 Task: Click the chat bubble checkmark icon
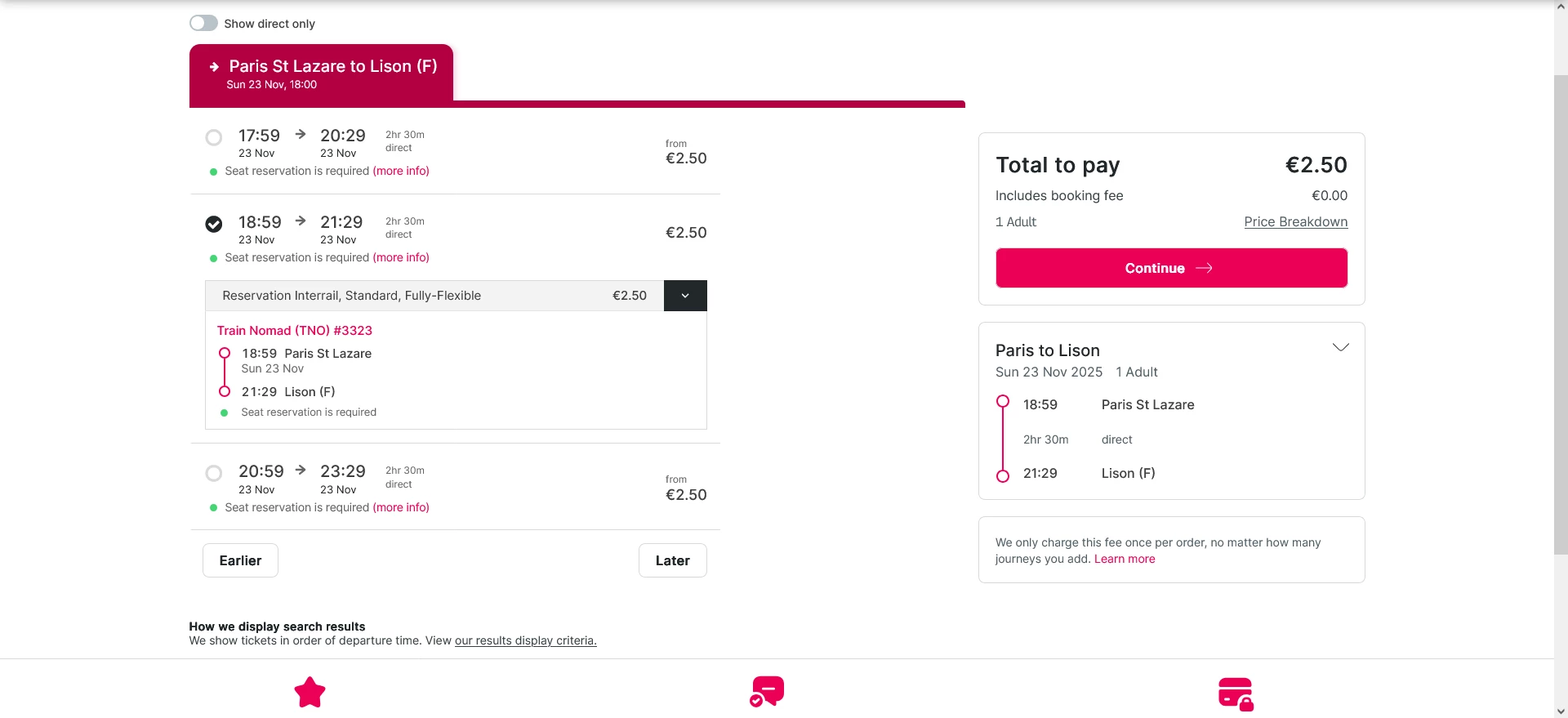[x=767, y=691]
